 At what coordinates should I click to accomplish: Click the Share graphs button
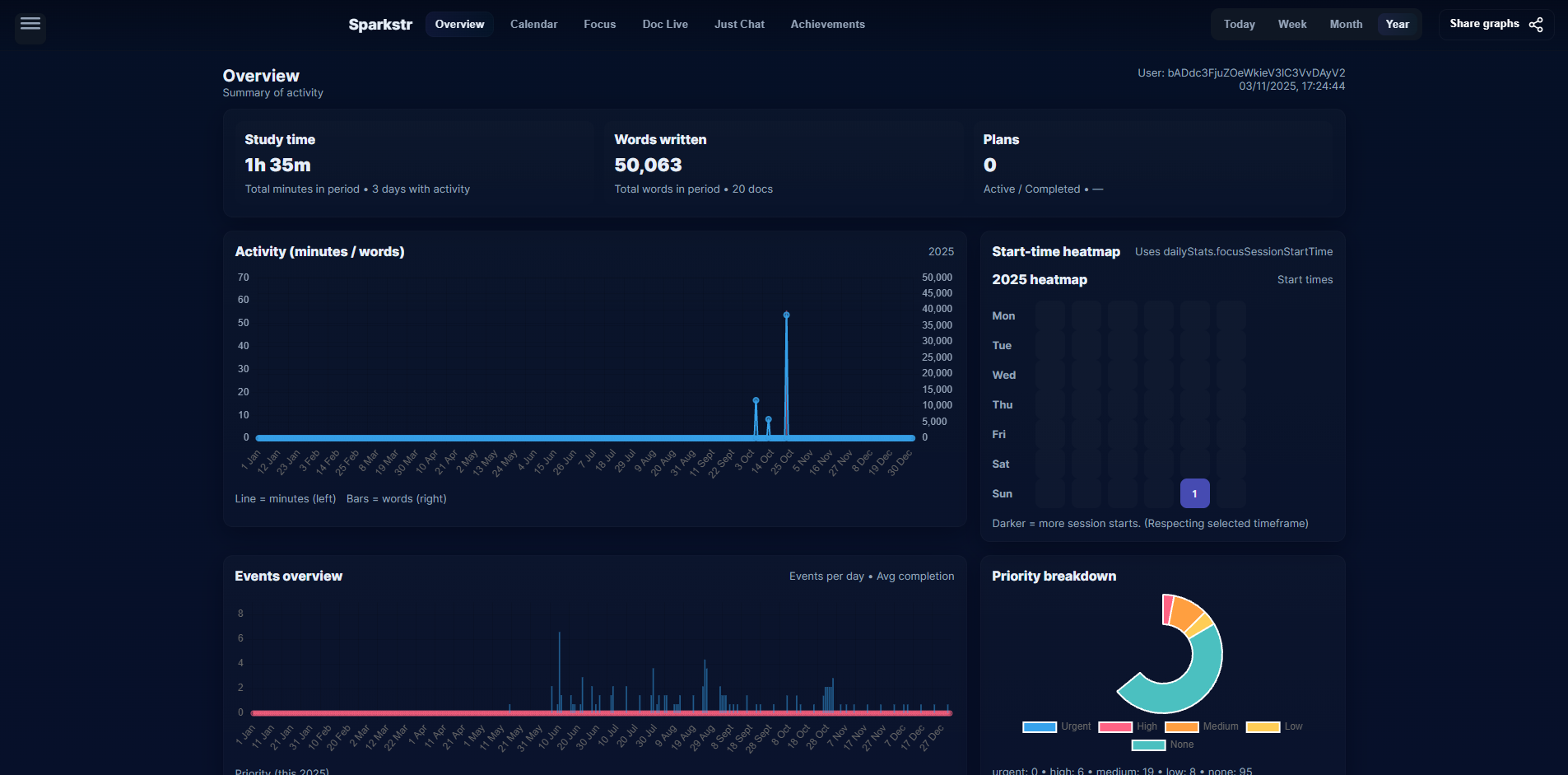pos(1484,23)
